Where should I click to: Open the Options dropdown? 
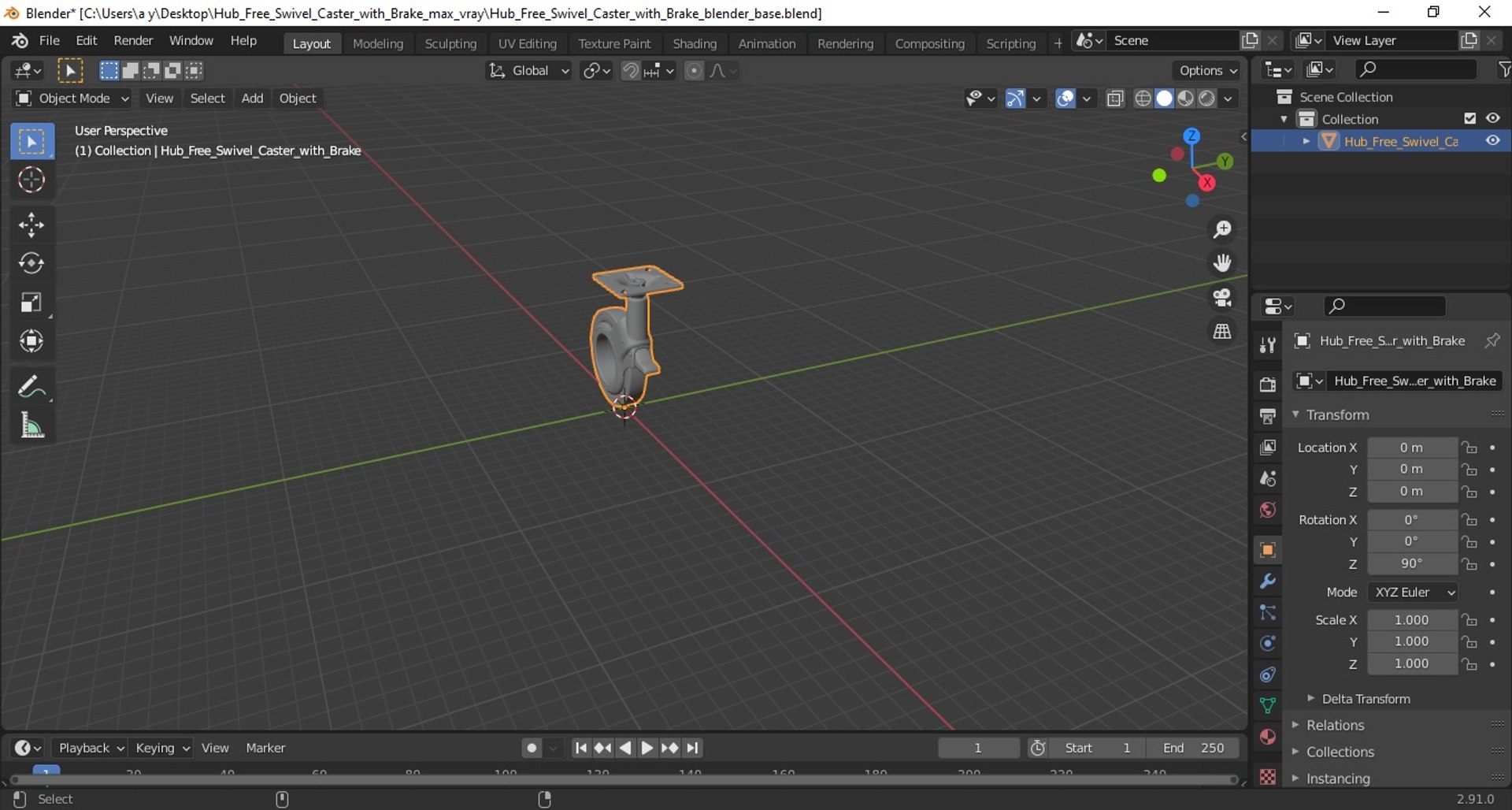tap(1206, 70)
